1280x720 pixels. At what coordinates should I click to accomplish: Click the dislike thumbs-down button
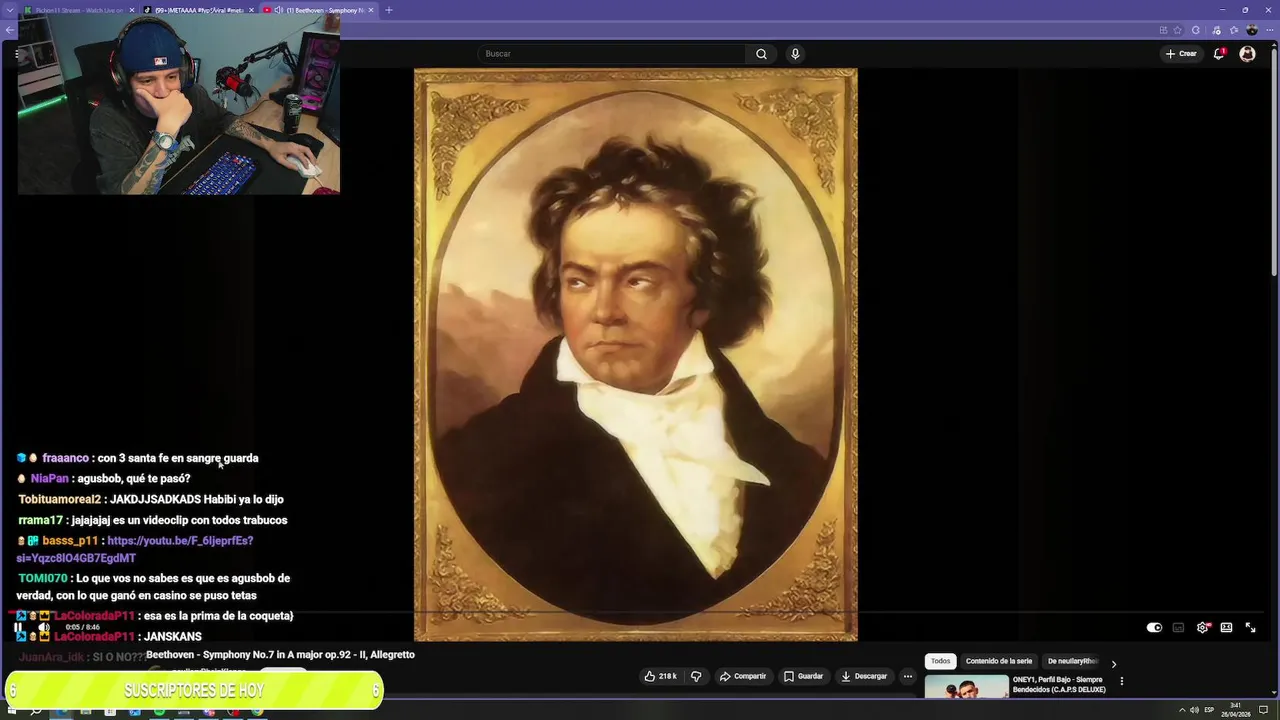pos(696,676)
